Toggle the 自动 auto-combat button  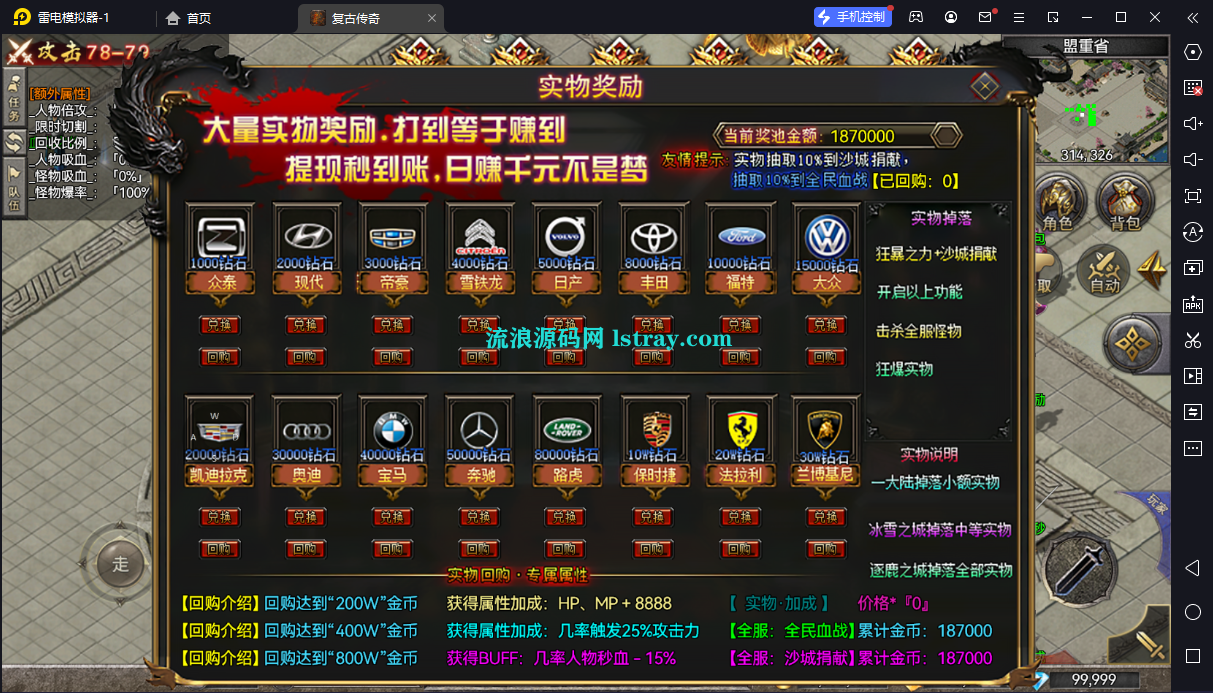[x=1104, y=270]
